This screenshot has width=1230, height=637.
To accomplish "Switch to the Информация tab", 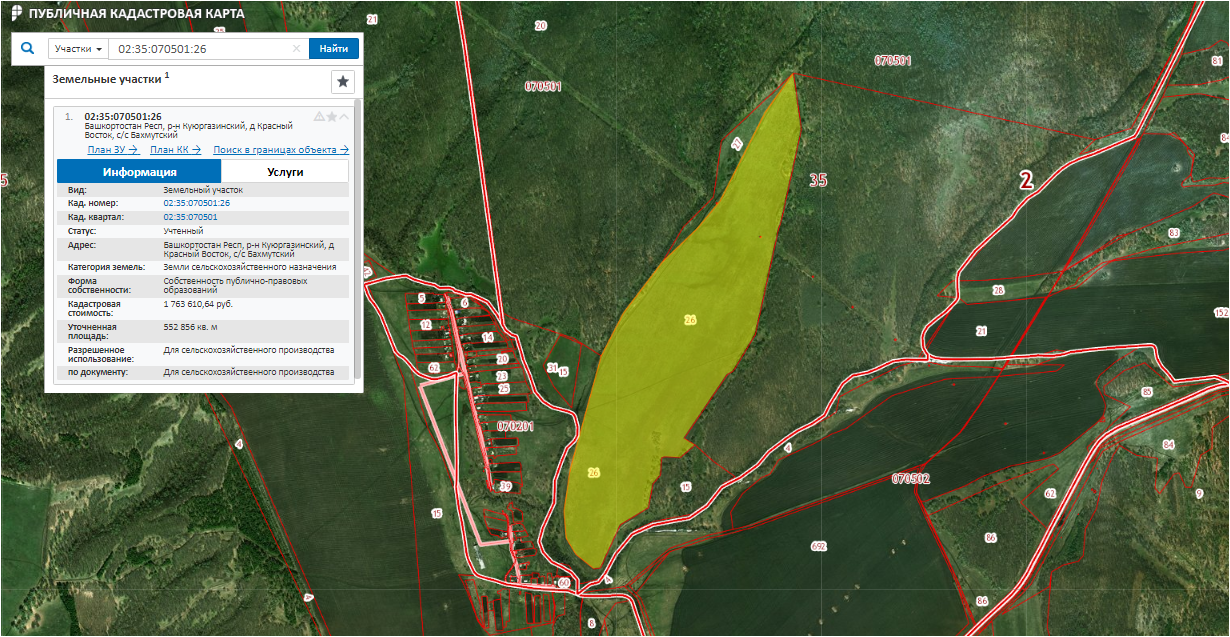I will click(139, 171).
